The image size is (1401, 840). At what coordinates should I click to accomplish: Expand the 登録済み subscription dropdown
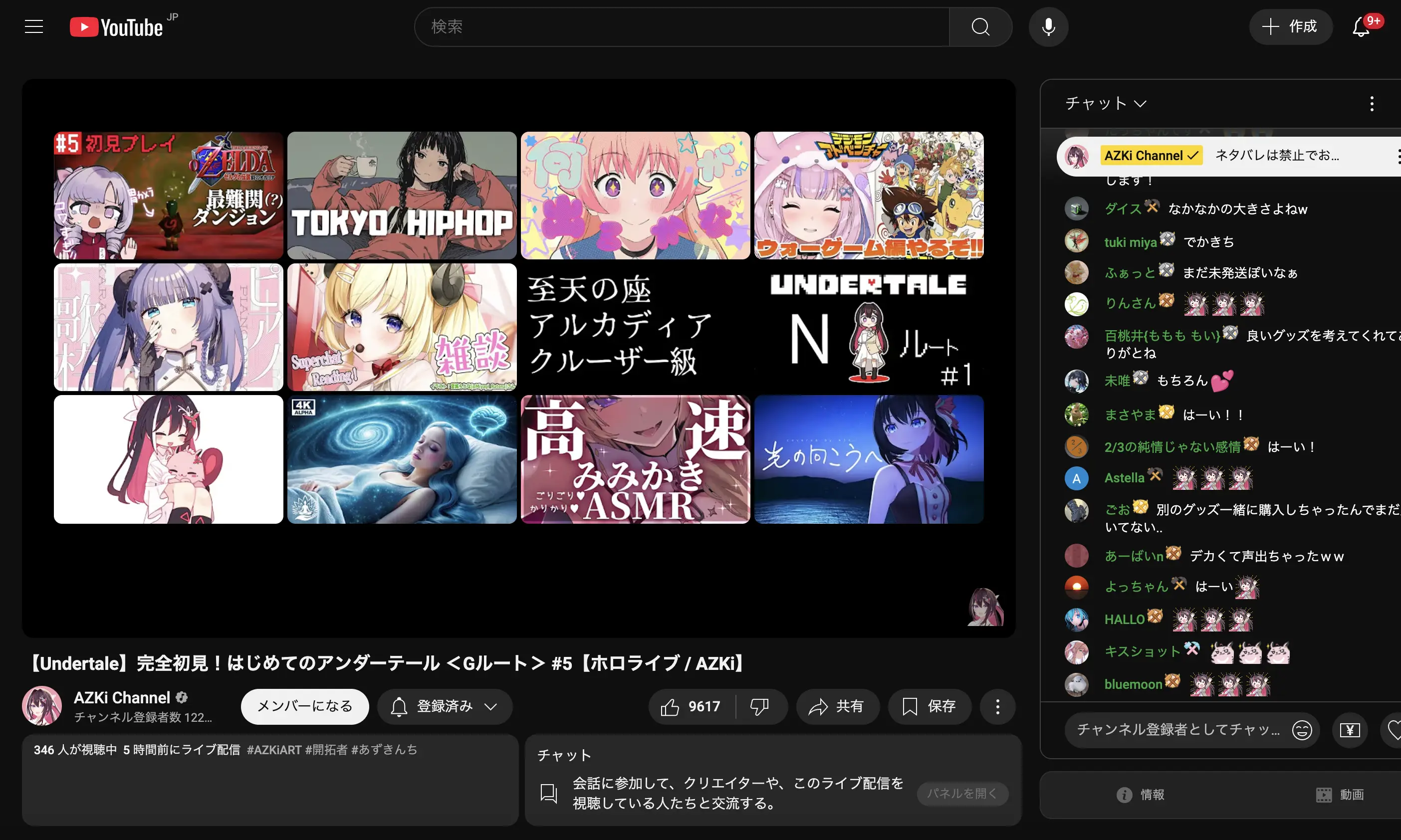[x=445, y=706]
